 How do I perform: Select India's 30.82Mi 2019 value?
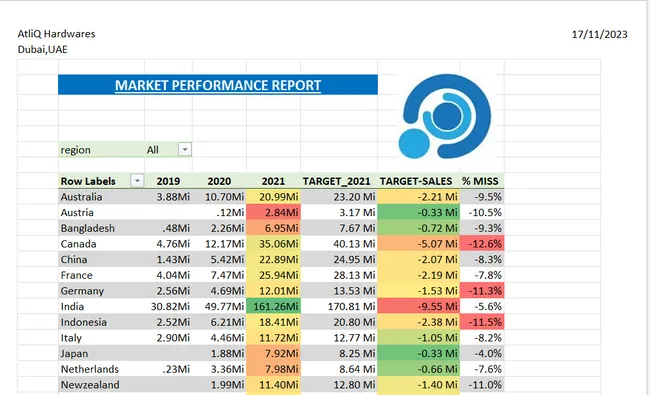tap(170, 306)
